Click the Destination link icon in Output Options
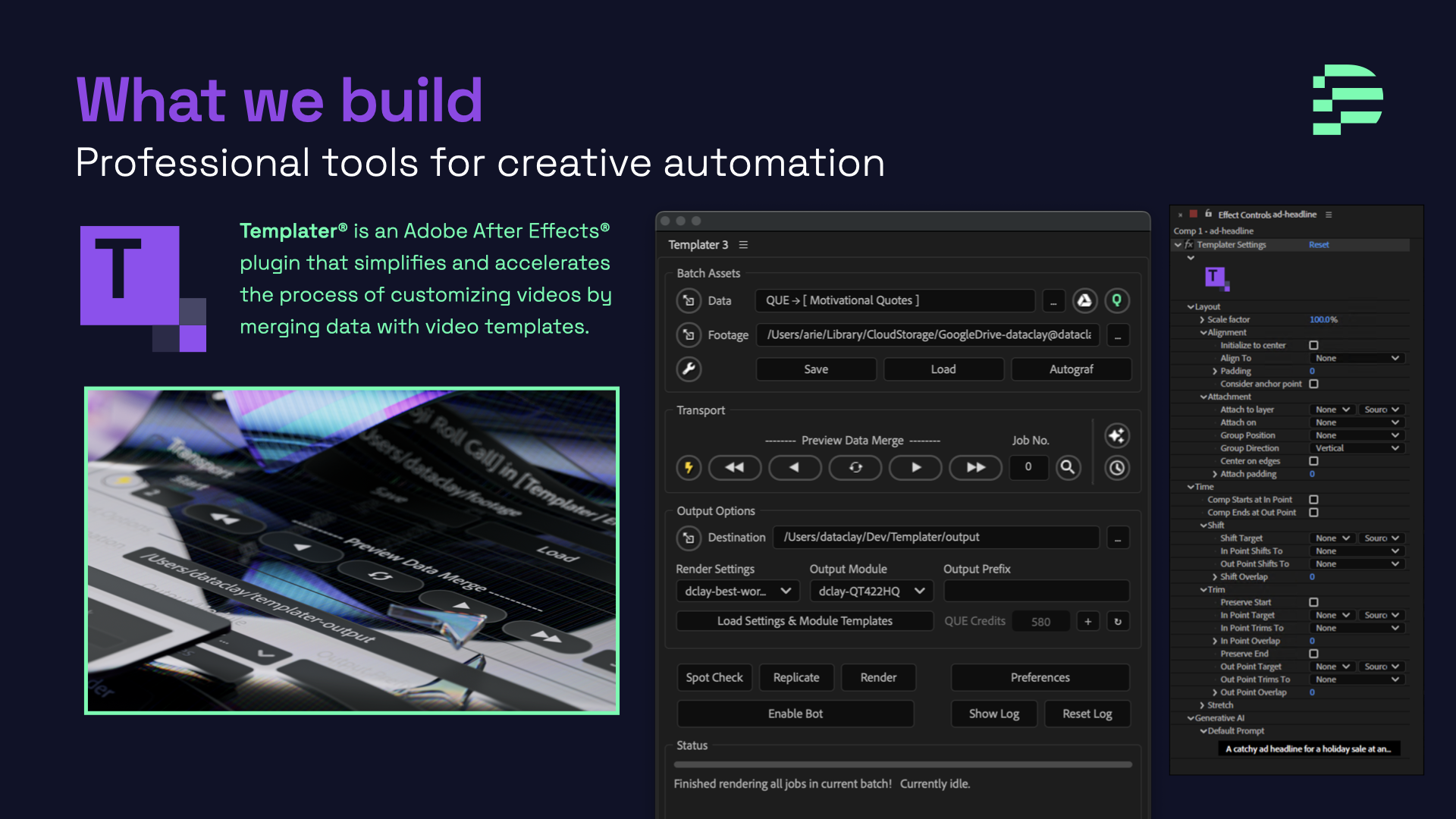1456x819 pixels. click(x=689, y=538)
